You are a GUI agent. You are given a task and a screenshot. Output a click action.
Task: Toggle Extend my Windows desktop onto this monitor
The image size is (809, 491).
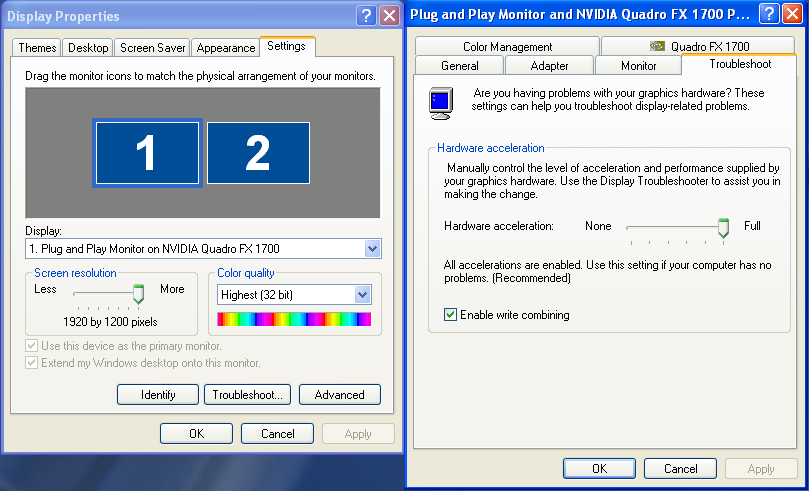point(31,363)
